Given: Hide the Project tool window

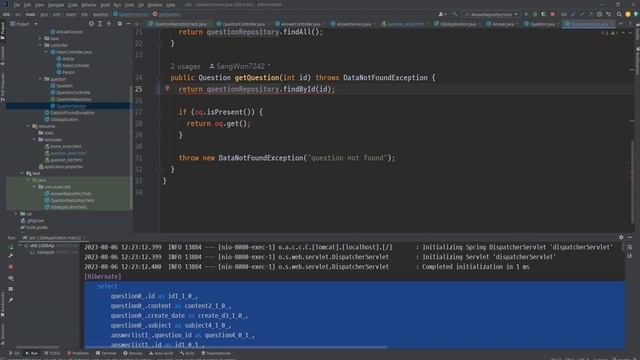Looking at the screenshot, I should pos(128,24).
